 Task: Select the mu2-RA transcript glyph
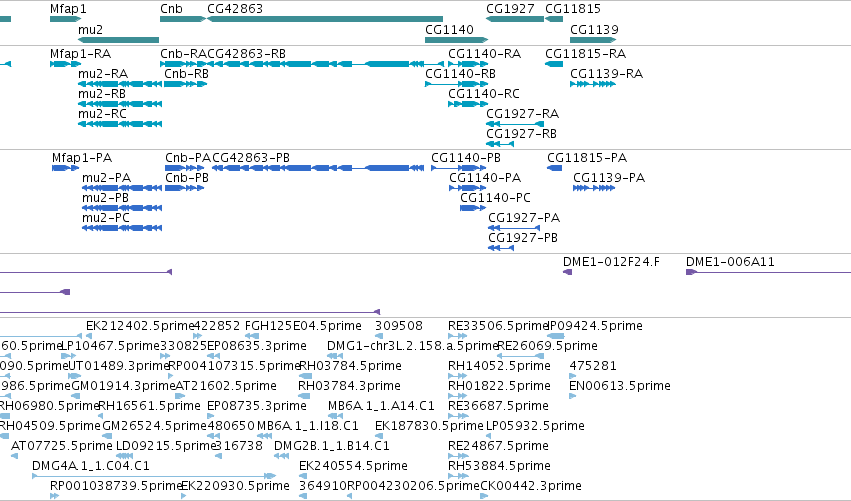120,84
